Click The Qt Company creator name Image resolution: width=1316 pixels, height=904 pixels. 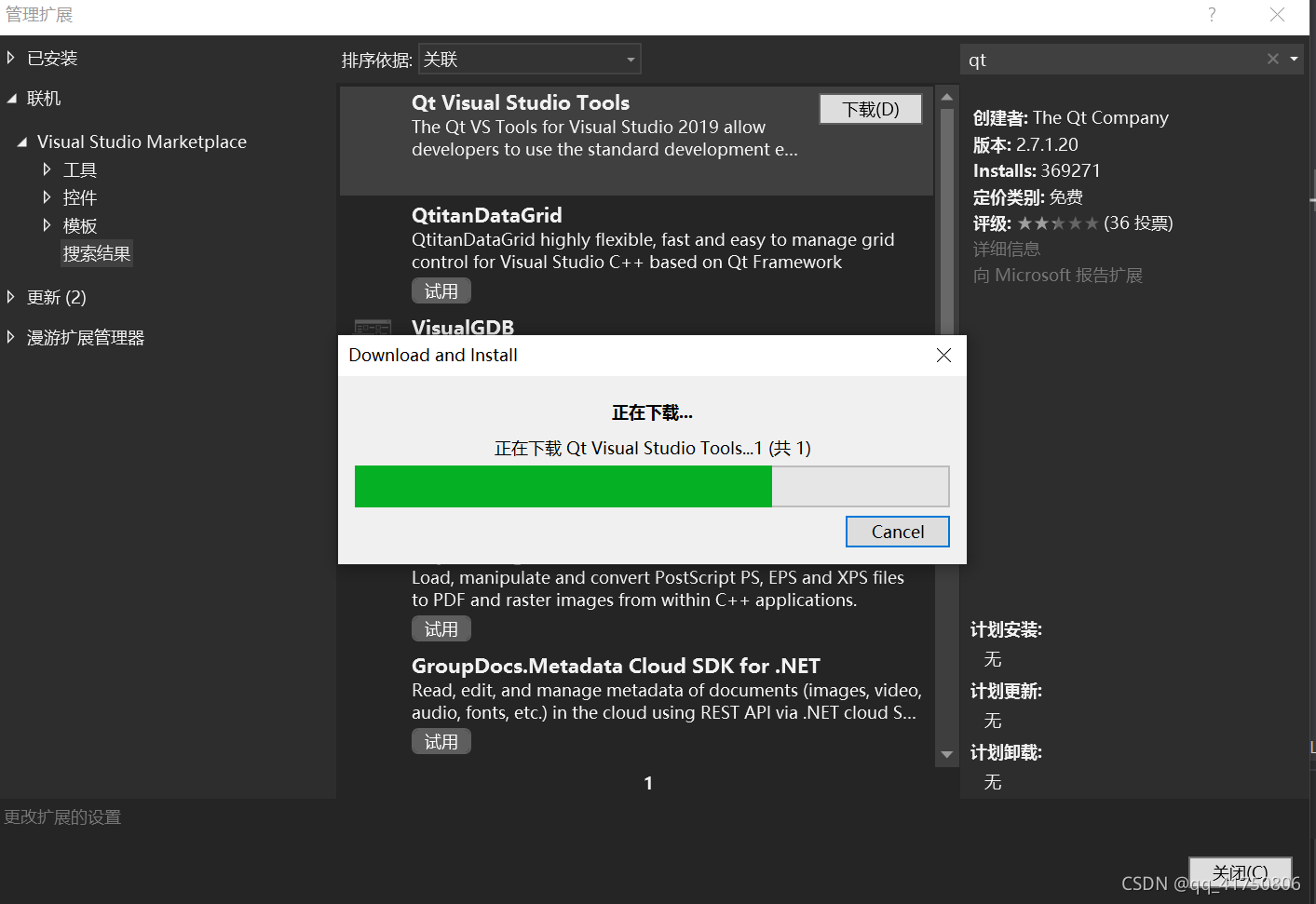click(x=1100, y=118)
